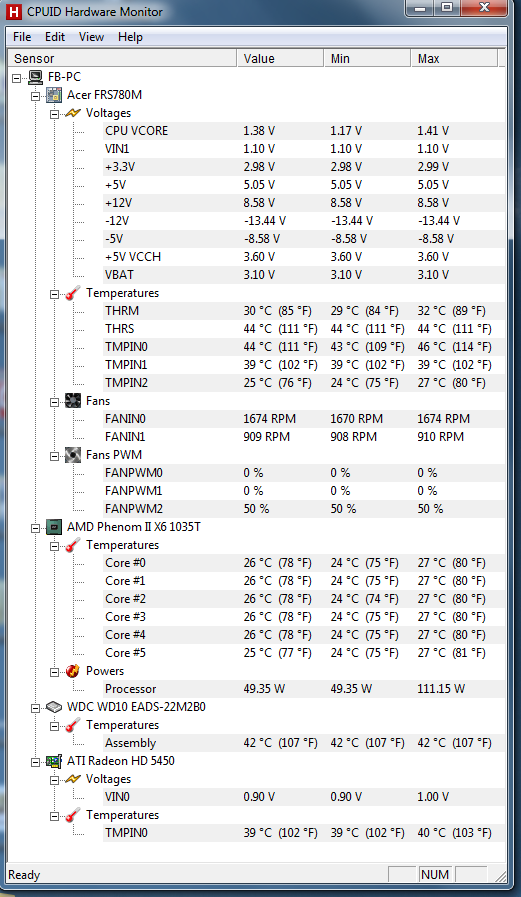Select the VIN1 voltage row
Image resolution: width=521 pixels, height=897 pixels.
(x=304, y=149)
